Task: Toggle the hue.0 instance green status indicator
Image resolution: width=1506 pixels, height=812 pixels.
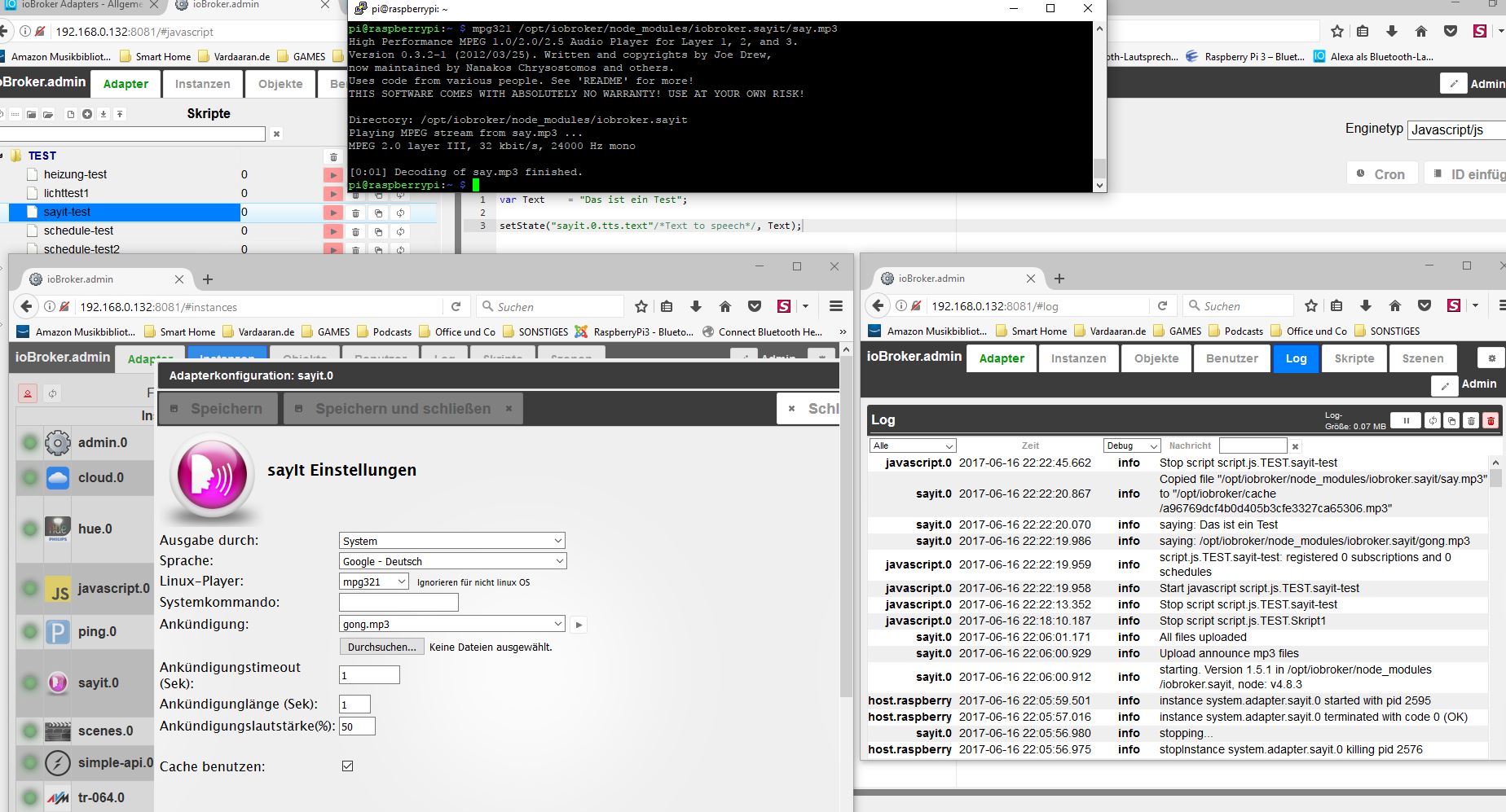Action: pos(30,529)
